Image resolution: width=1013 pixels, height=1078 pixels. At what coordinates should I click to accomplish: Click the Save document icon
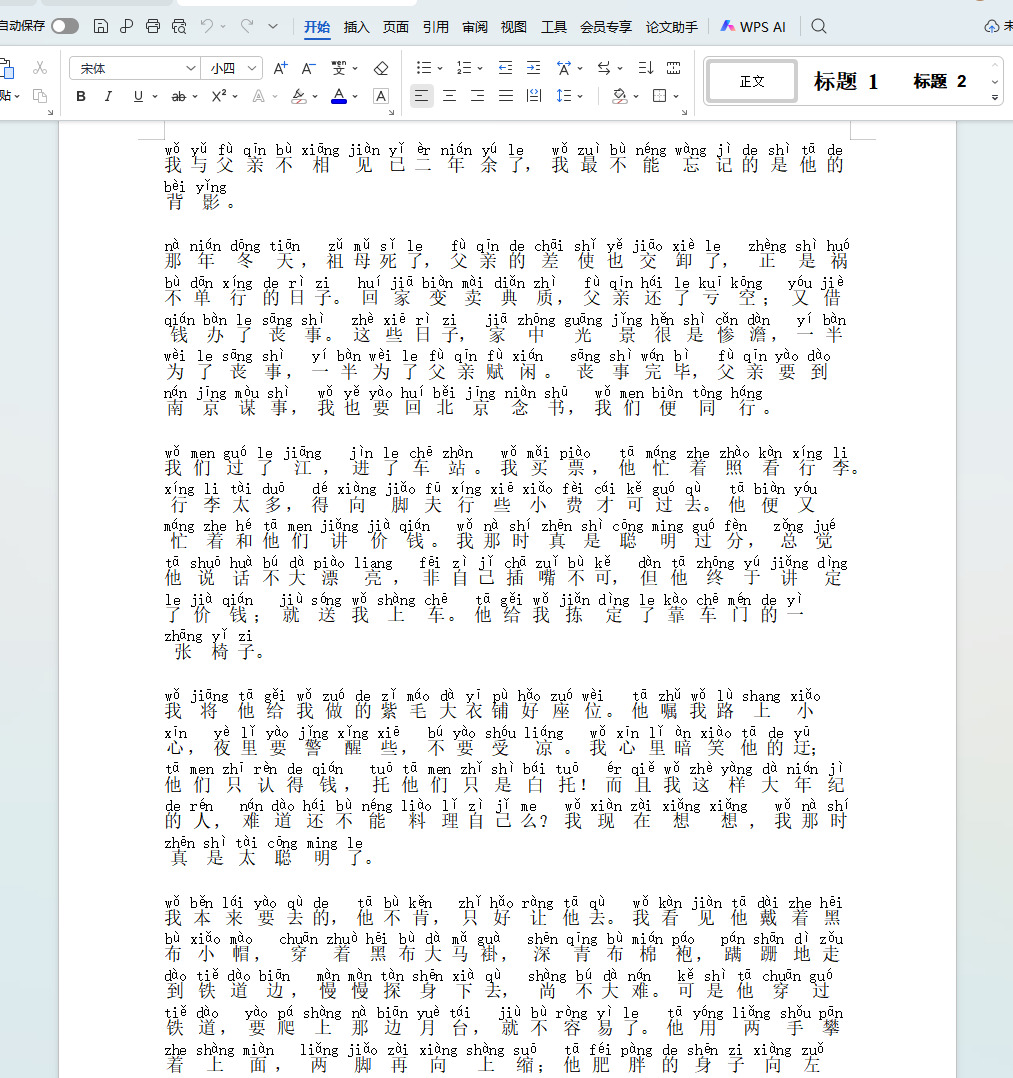[x=100, y=26]
